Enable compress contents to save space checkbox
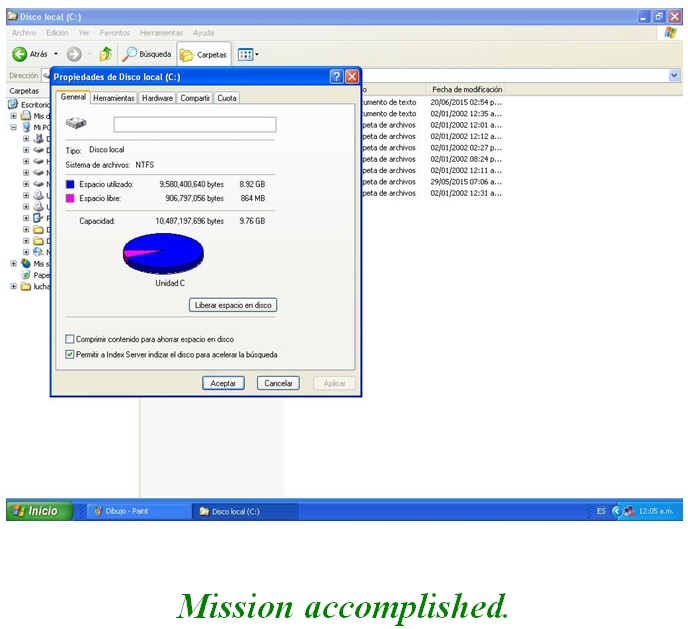The height and width of the screenshot is (629, 688). tap(70, 339)
